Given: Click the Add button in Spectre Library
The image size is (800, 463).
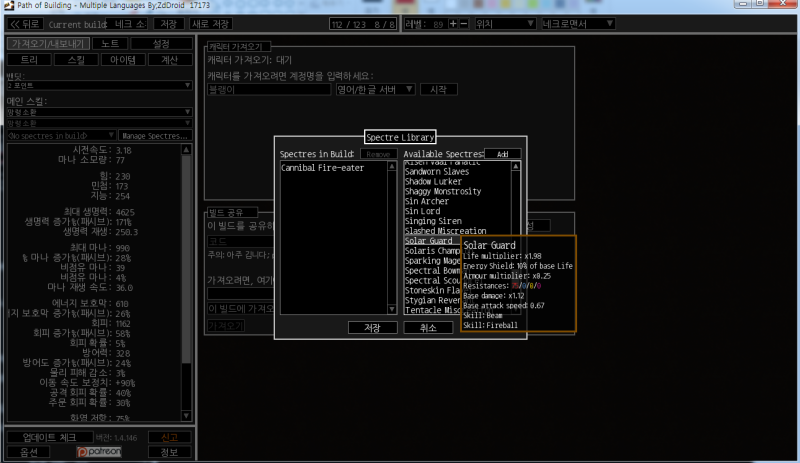Looking at the screenshot, I should click(x=503, y=154).
